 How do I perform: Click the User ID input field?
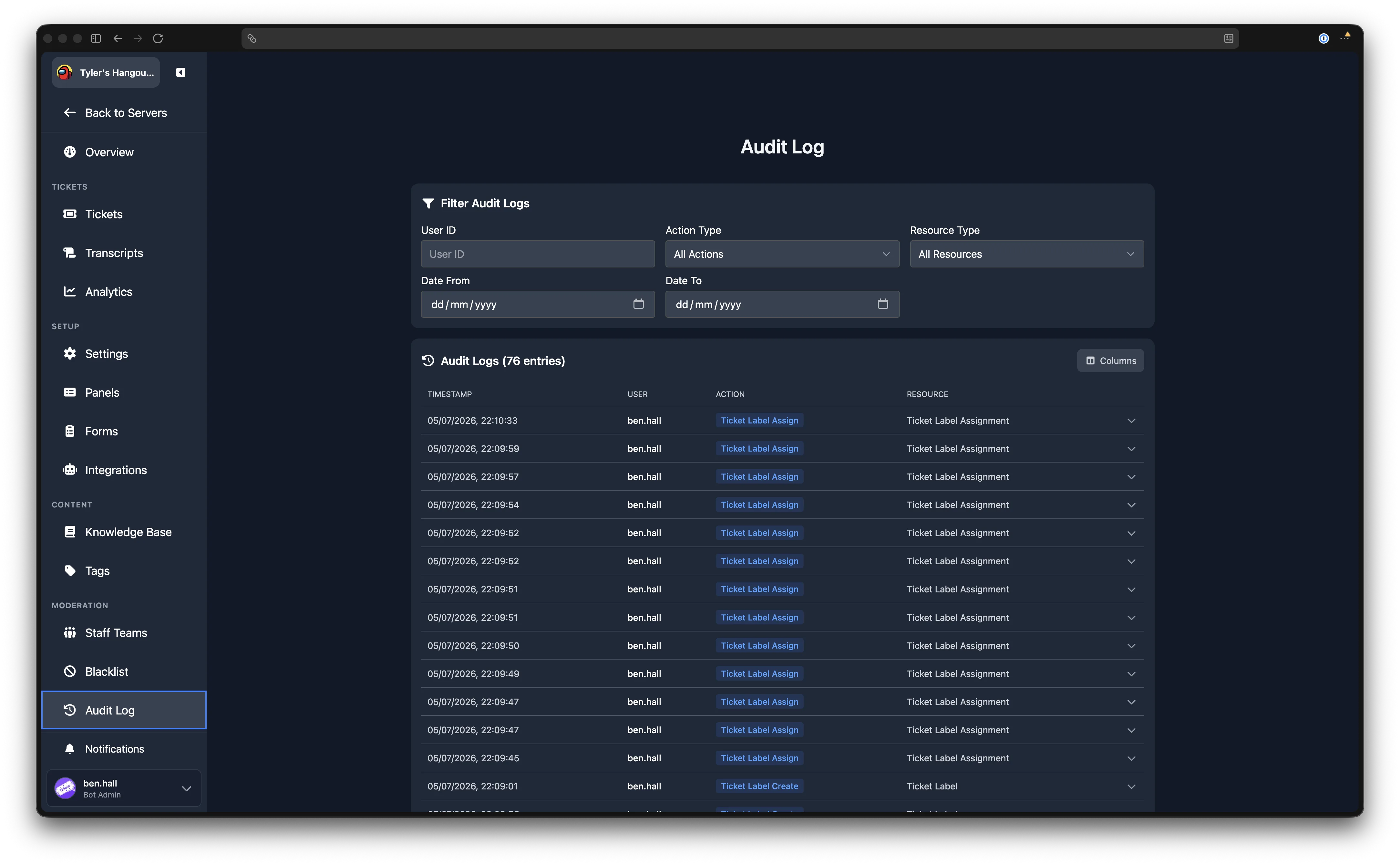[x=538, y=254]
